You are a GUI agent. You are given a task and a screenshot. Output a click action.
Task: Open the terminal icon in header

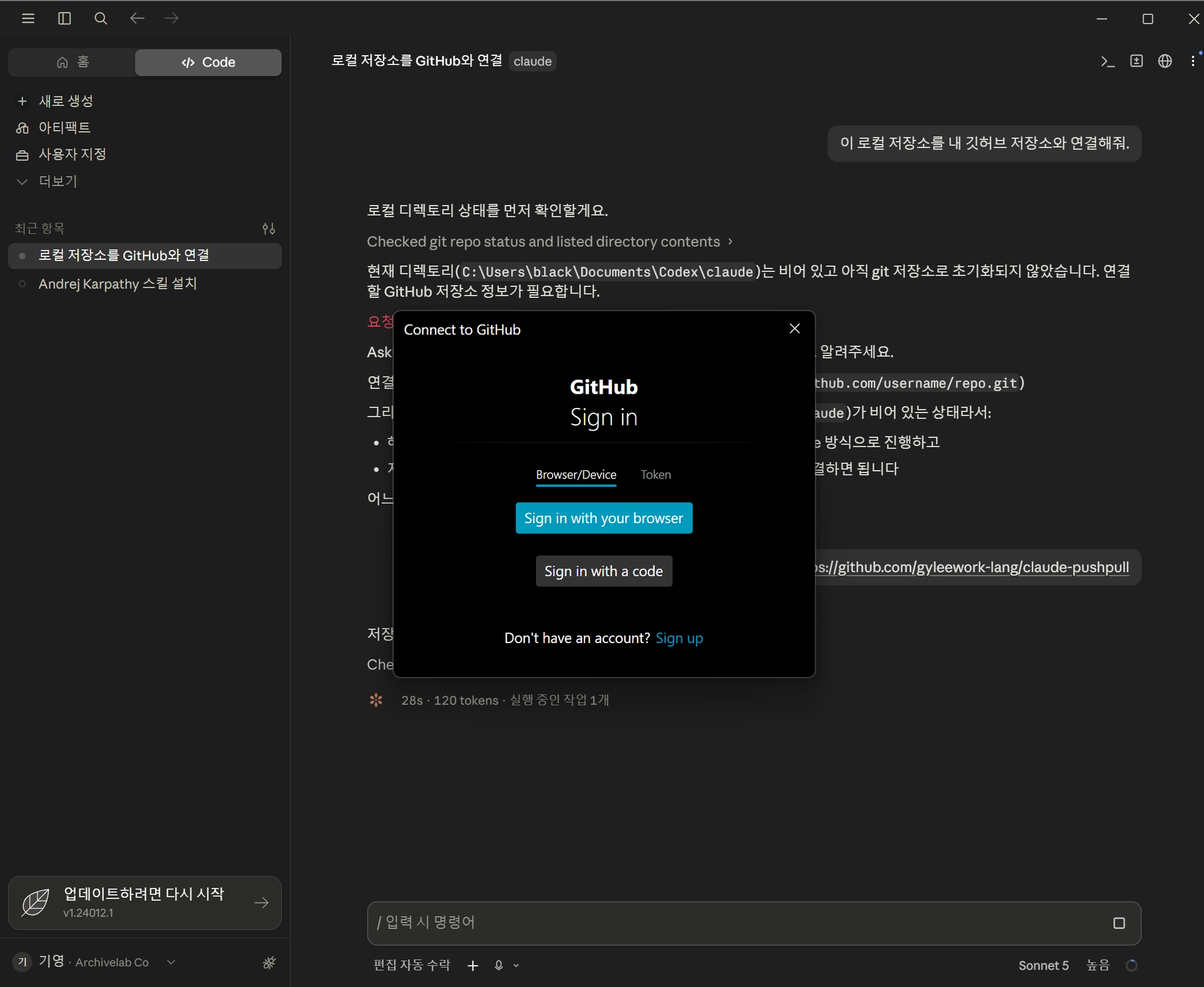click(x=1108, y=61)
